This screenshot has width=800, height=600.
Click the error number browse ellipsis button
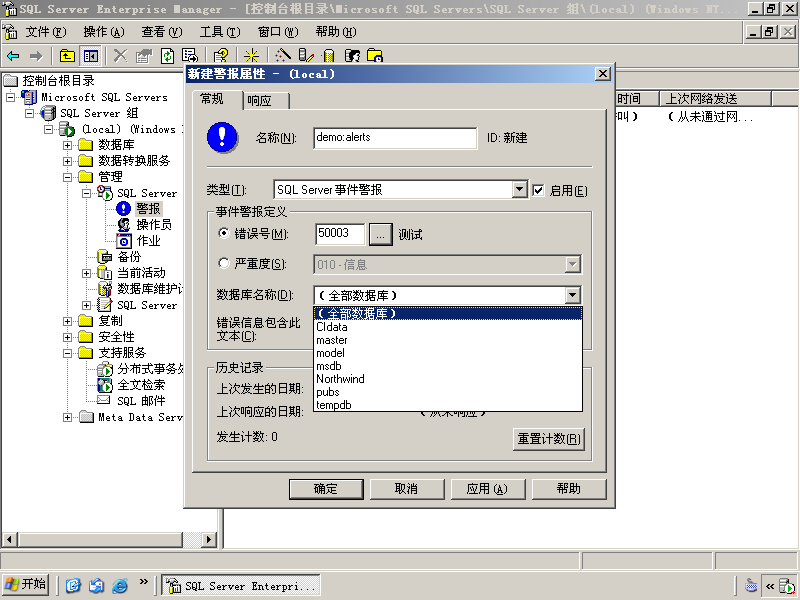click(x=381, y=234)
